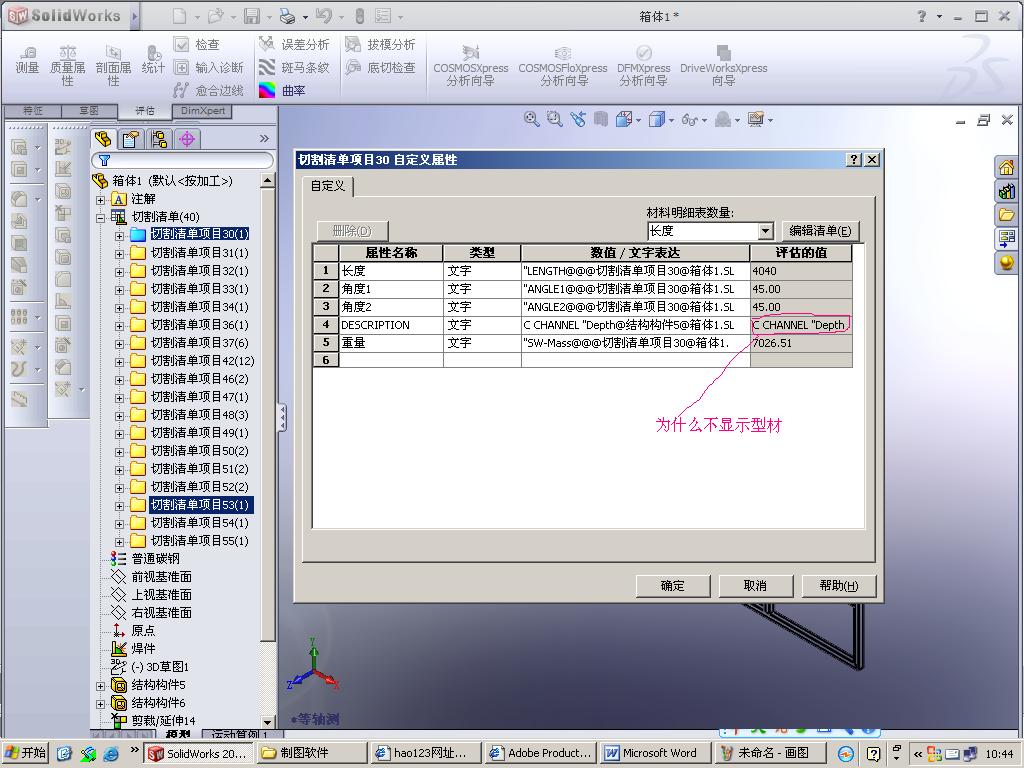Switch to Microsoft Word in taskbar
1024x768 pixels.
(x=656, y=753)
